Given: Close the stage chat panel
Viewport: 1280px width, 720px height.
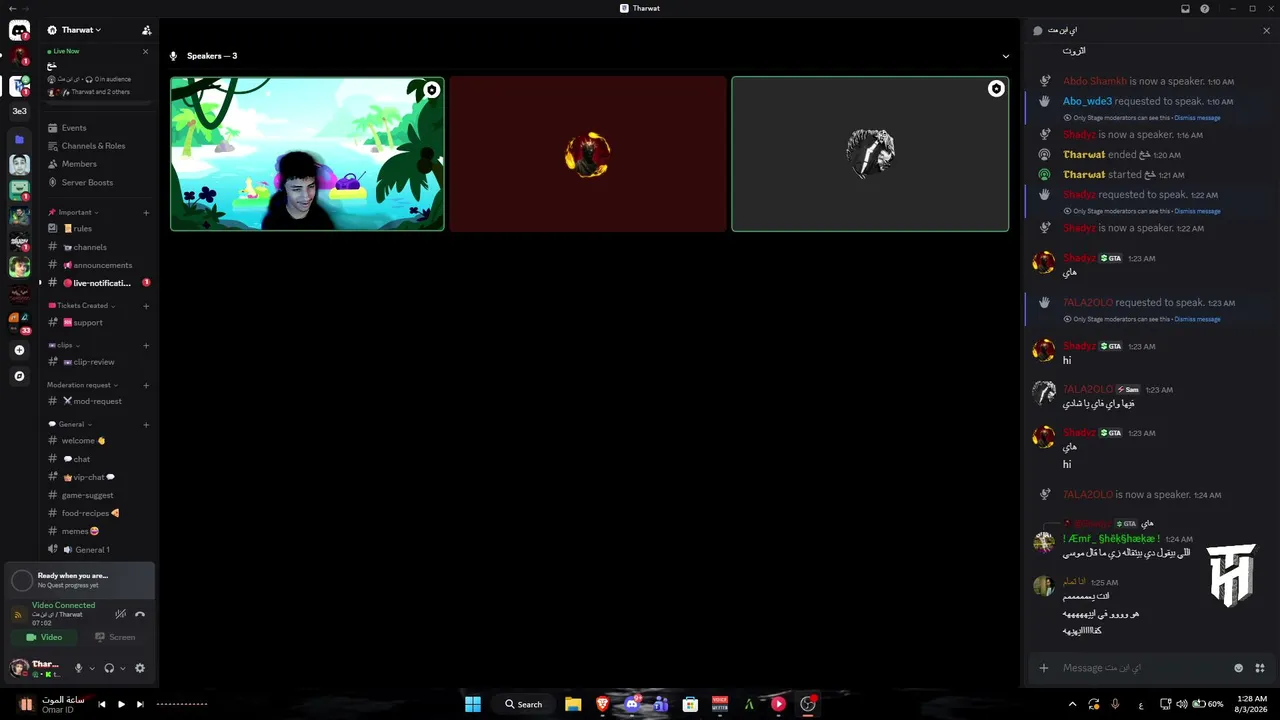Looking at the screenshot, I should (1267, 31).
